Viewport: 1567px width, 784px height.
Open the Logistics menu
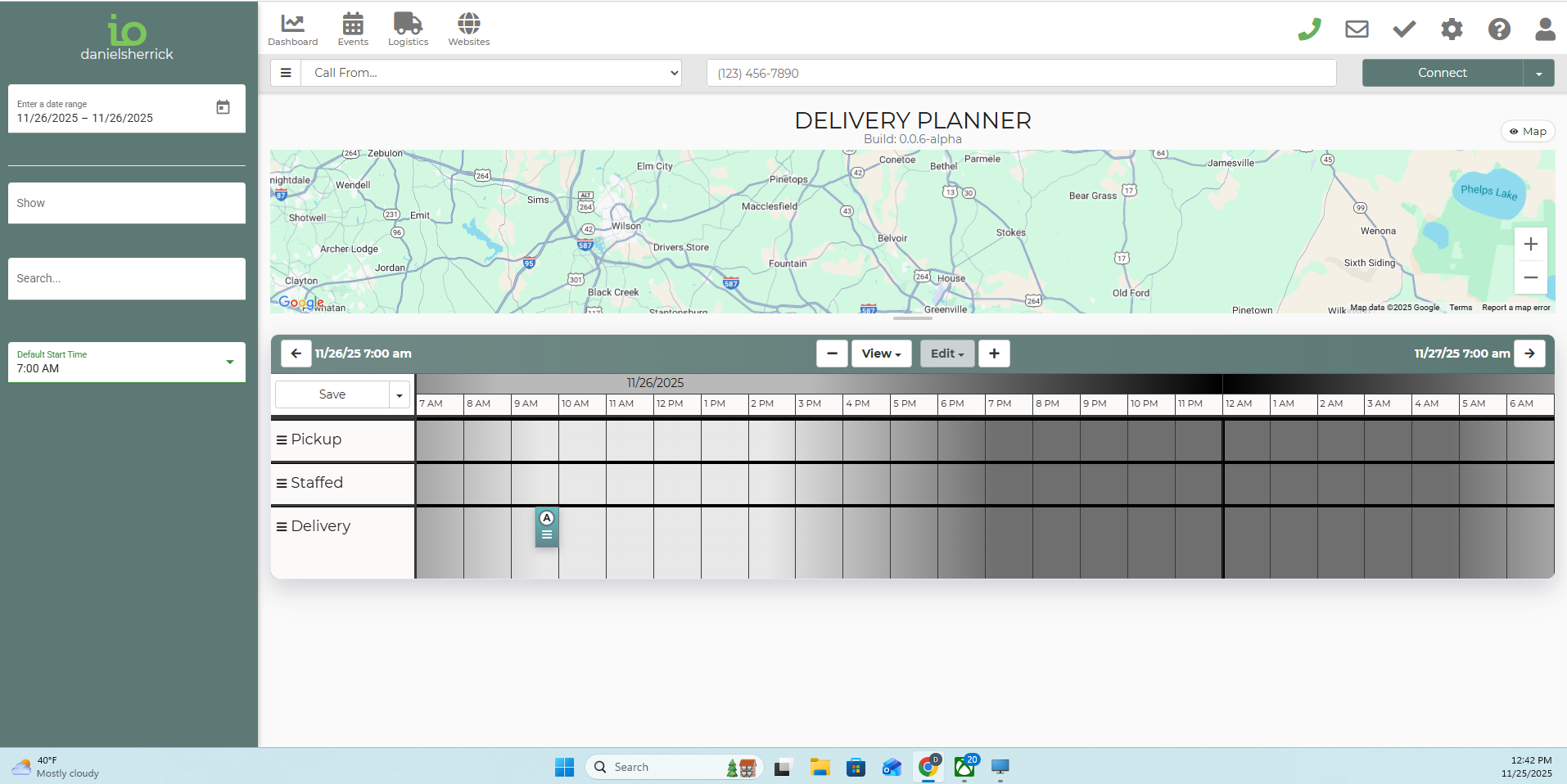(408, 29)
